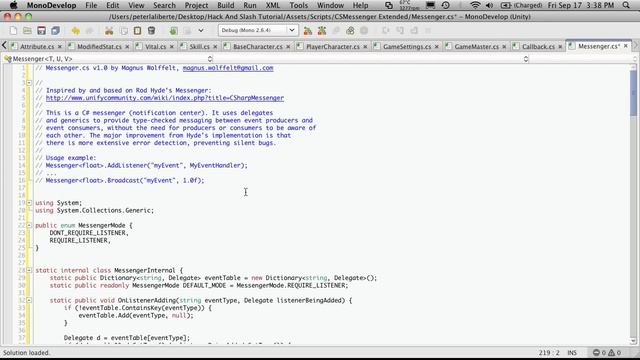Click the warning count icon in status bar
This screenshot has height=360, width=640.
[x=611, y=353]
